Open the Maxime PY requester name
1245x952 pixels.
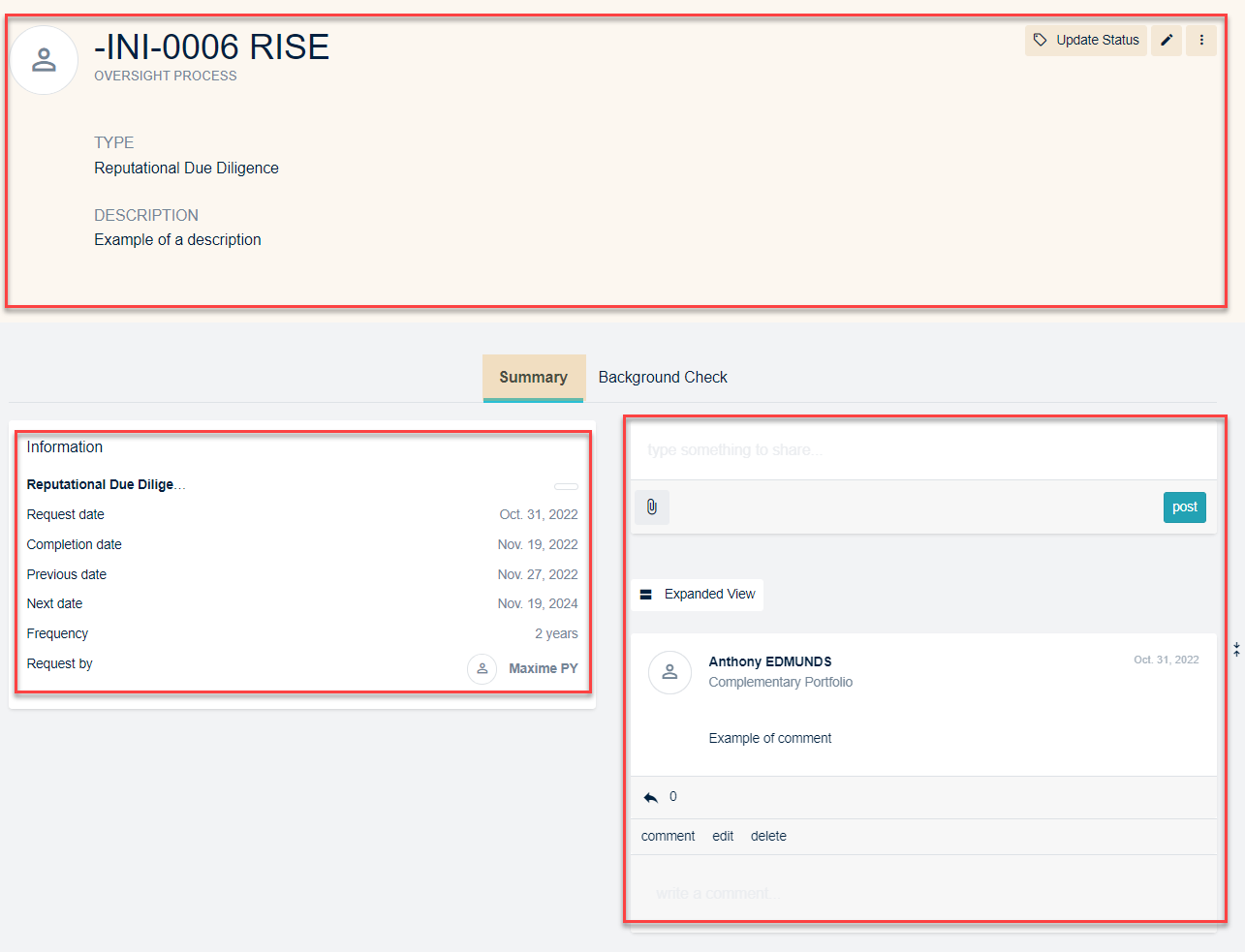(543, 668)
